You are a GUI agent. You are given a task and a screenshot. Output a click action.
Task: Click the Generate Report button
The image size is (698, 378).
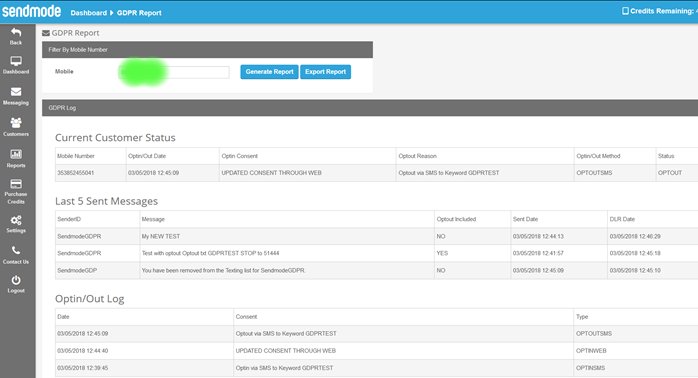tap(269, 72)
